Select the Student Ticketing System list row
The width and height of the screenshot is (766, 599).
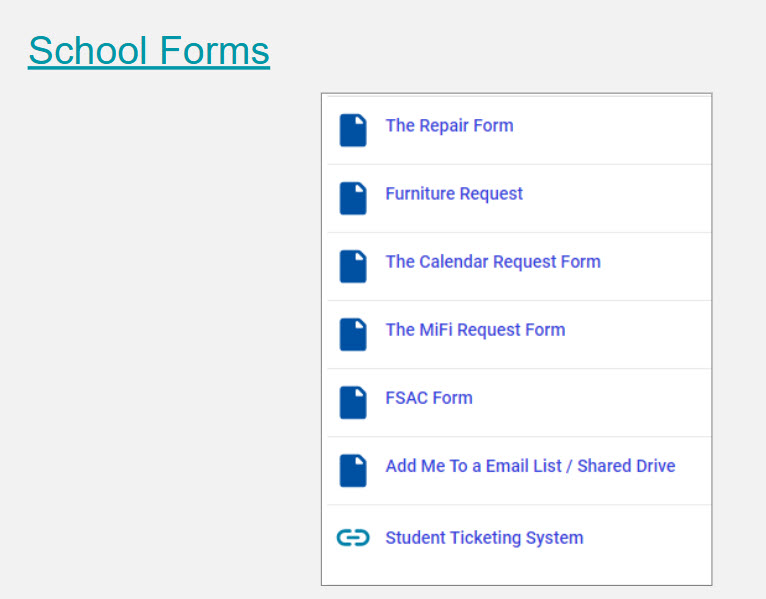pyautogui.click(x=640, y=538)
